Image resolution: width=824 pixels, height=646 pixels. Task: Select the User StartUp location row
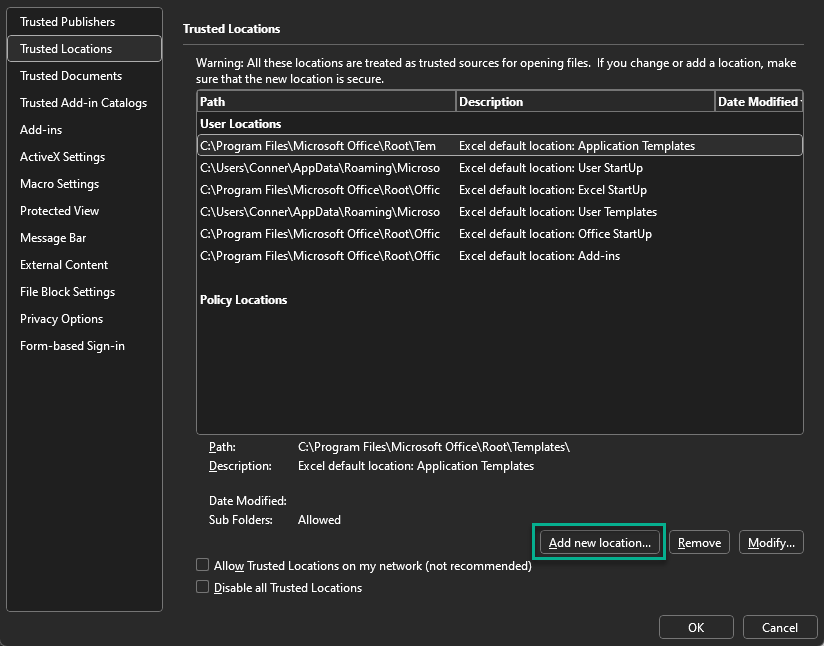click(x=498, y=168)
